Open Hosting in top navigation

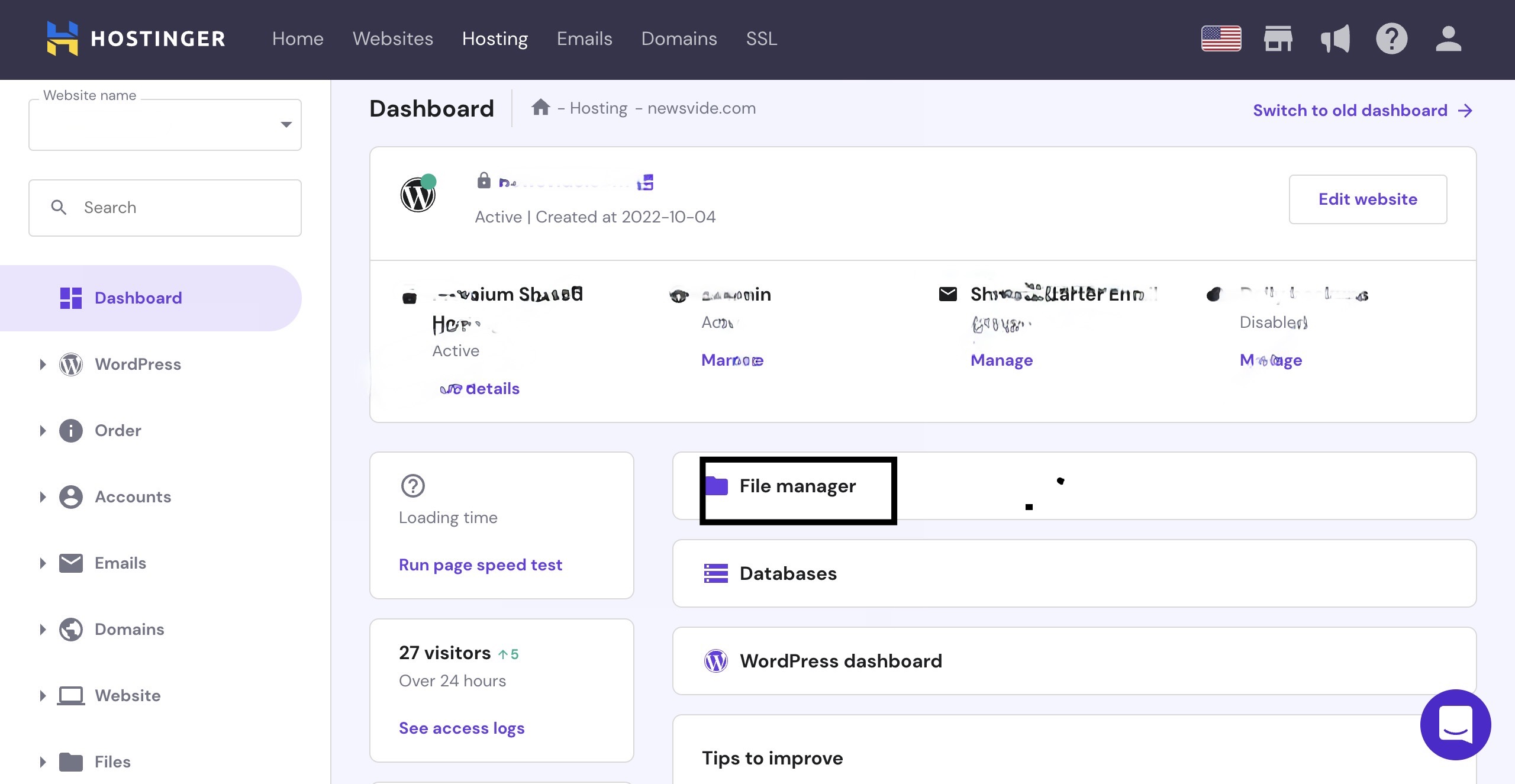(x=495, y=39)
